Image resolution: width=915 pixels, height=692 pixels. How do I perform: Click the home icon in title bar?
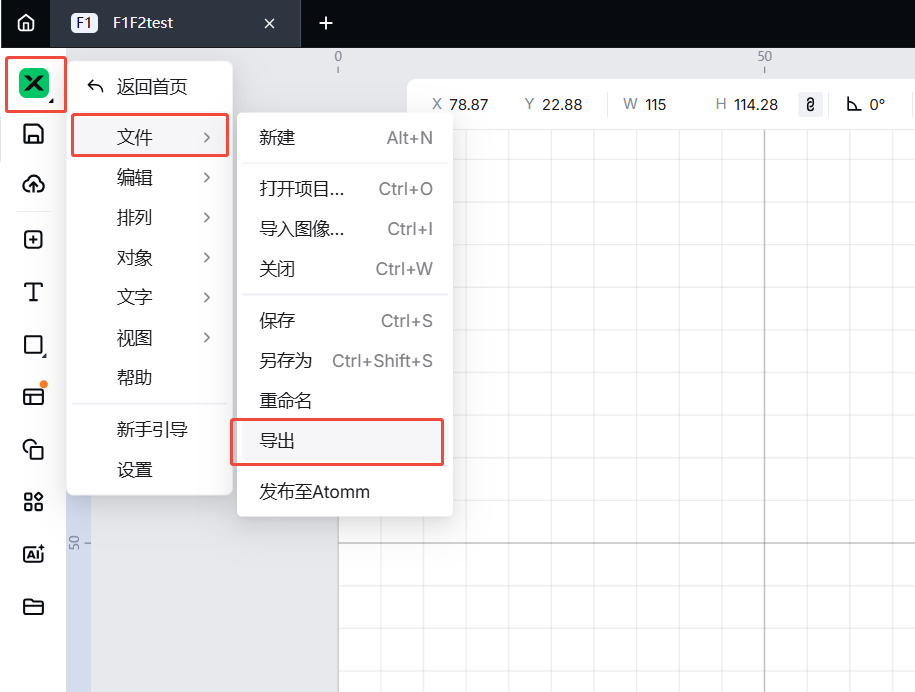26,23
